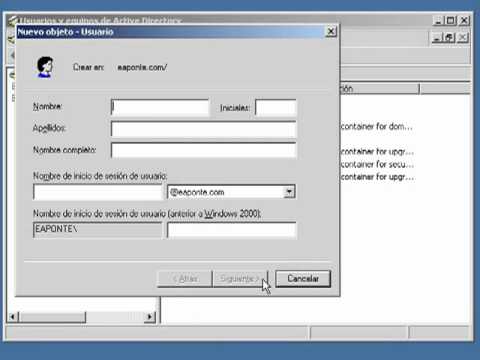Click the user avatar icon in the dialog

coord(45,67)
